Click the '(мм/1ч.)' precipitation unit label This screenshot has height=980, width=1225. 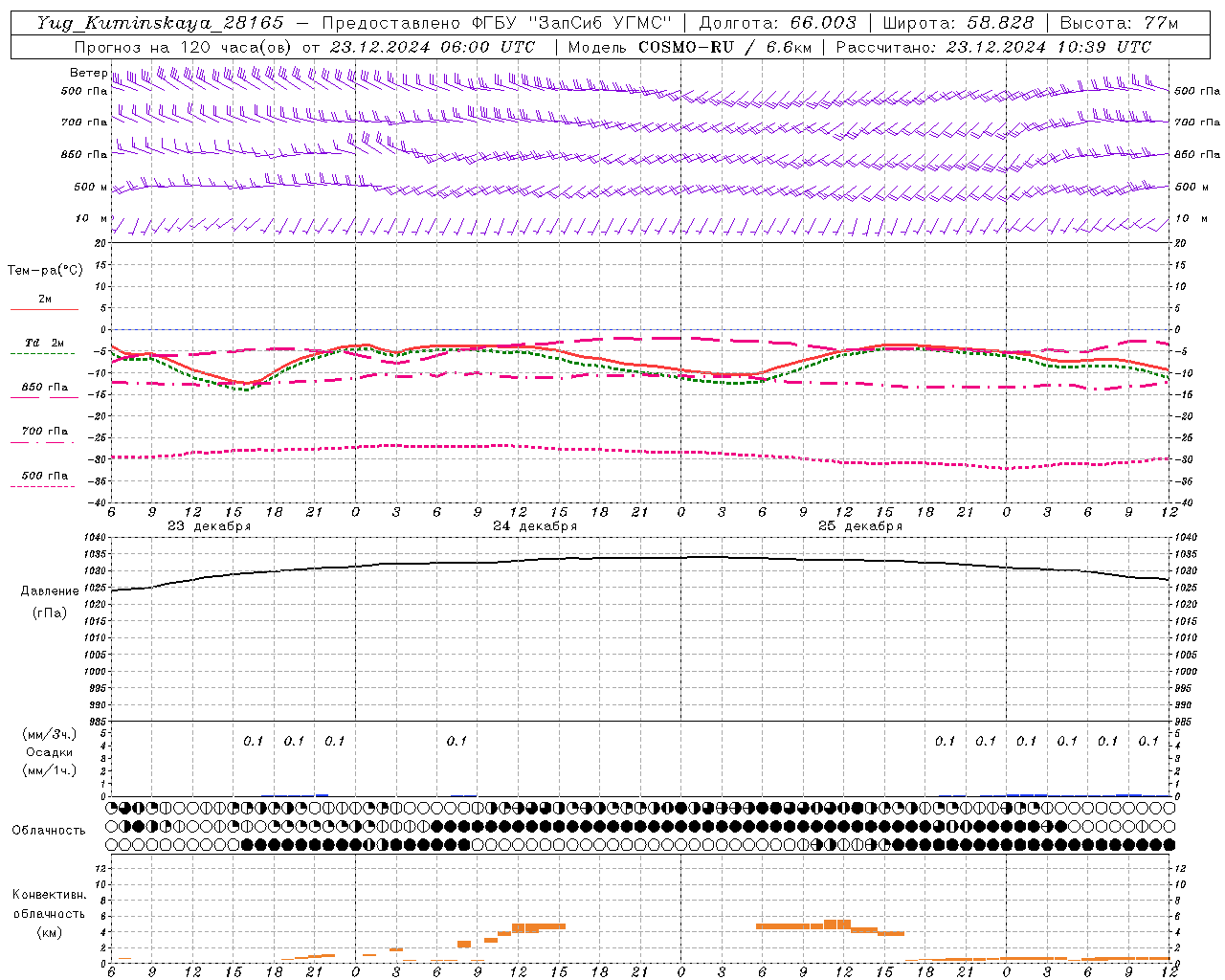(x=50, y=770)
